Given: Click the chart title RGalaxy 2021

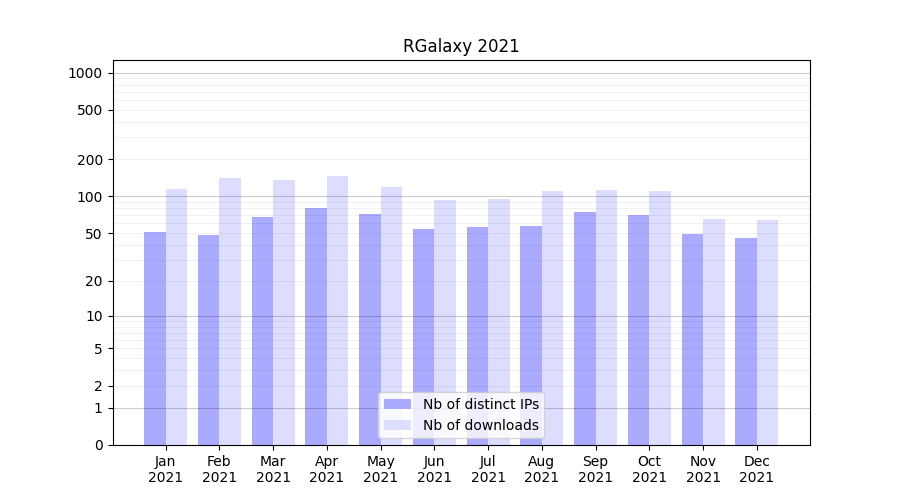Looking at the screenshot, I should [461, 46].
